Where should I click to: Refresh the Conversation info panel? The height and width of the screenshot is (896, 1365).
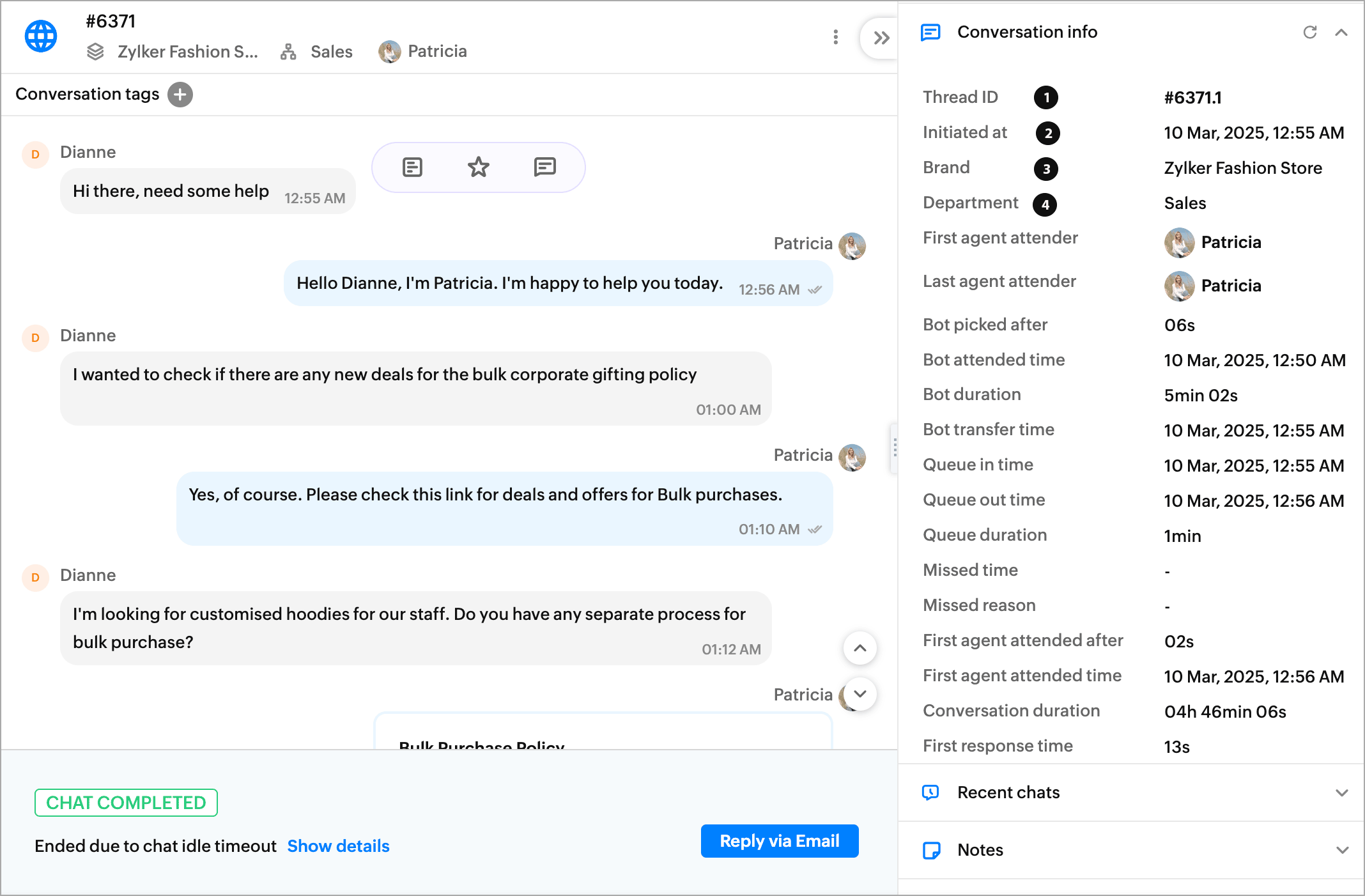pyautogui.click(x=1309, y=32)
